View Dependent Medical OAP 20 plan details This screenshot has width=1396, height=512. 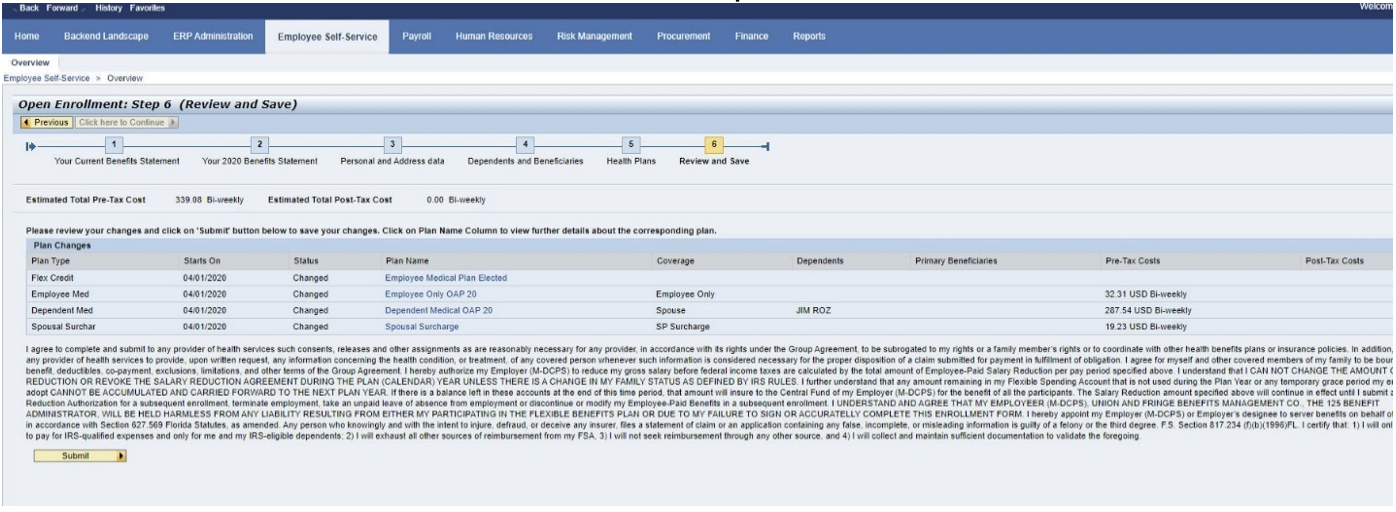[x=446, y=310]
